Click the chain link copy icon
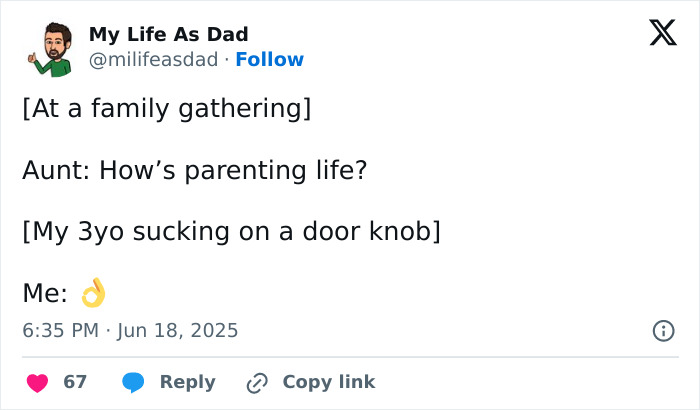Screen dimensions: 700x410 click(x=257, y=382)
